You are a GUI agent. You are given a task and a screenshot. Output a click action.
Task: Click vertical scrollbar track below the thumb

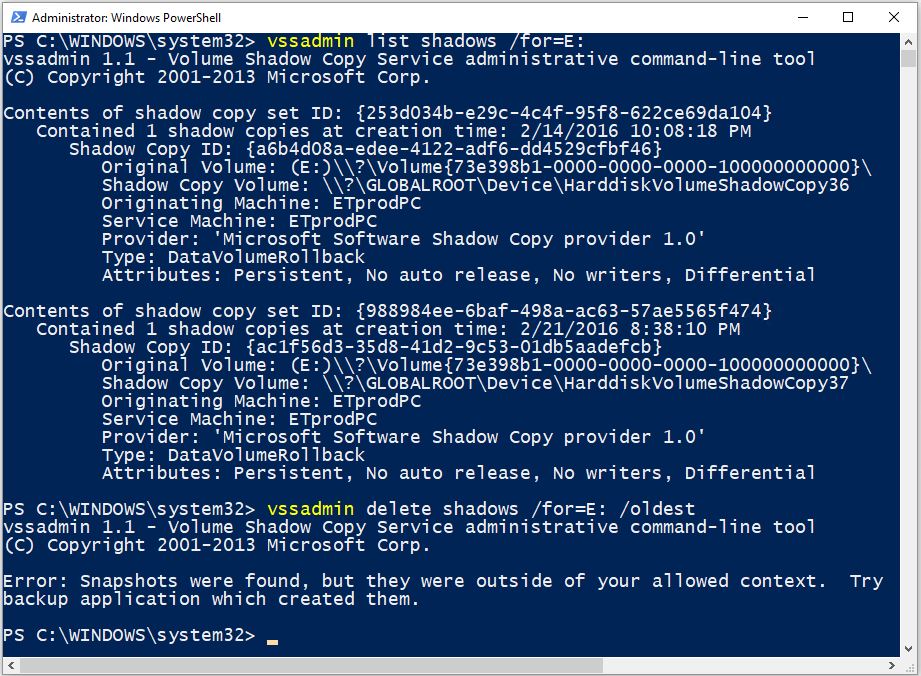pos(908,352)
